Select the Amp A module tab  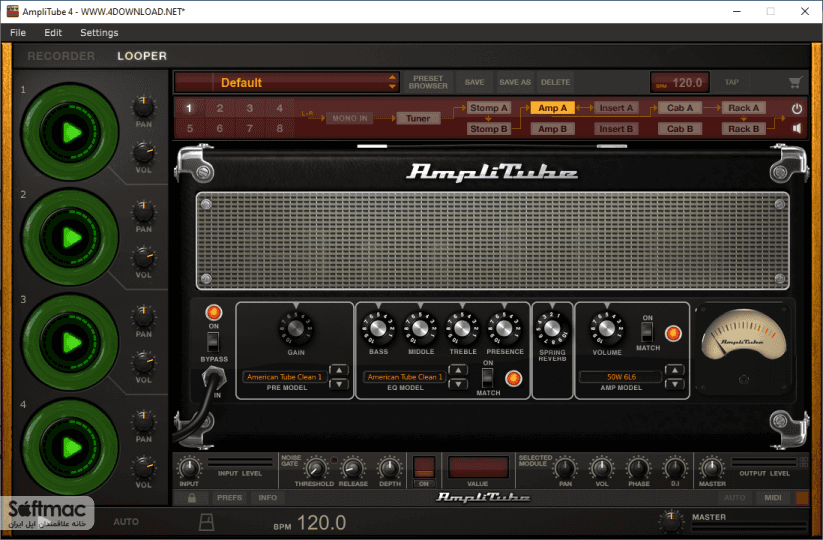click(553, 108)
